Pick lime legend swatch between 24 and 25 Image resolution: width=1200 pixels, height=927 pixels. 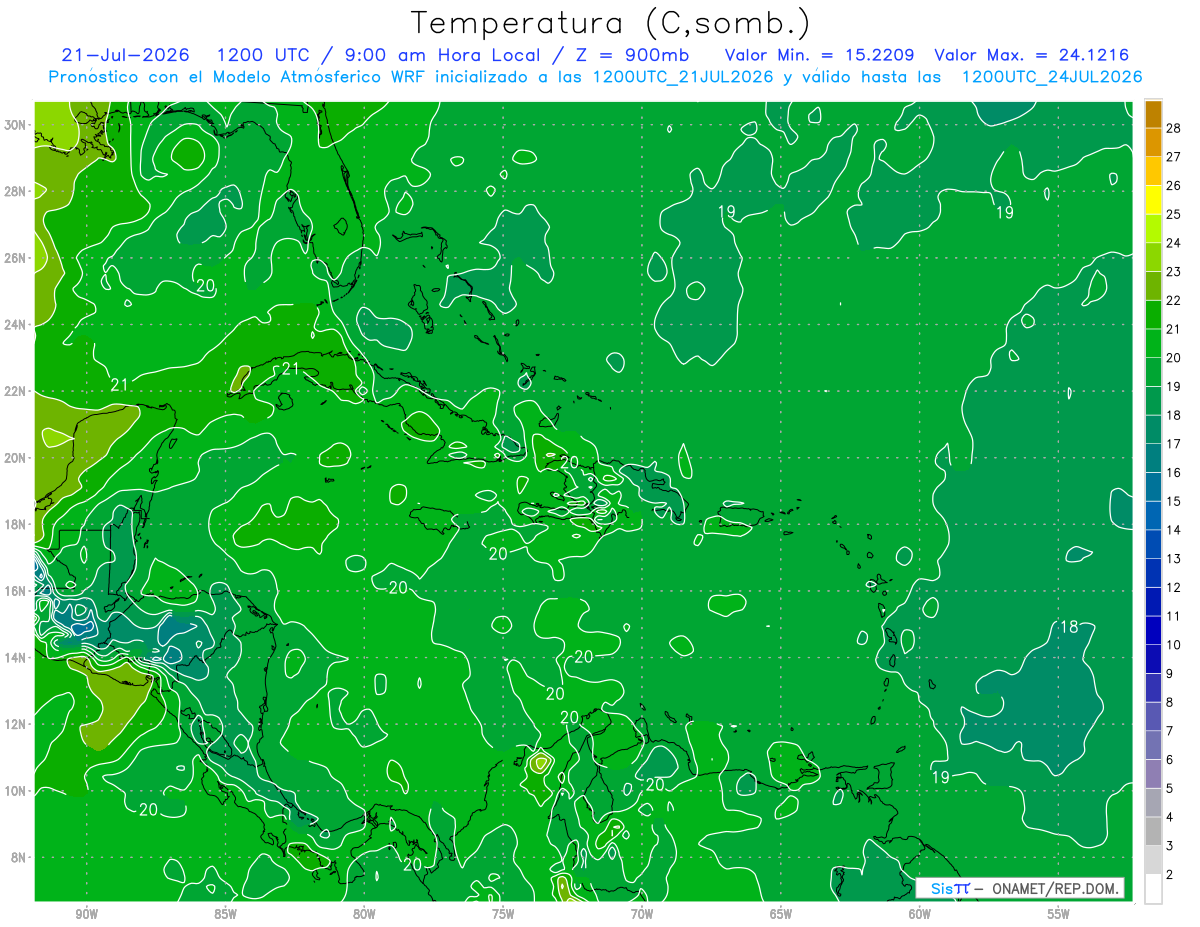coord(1153,229)
